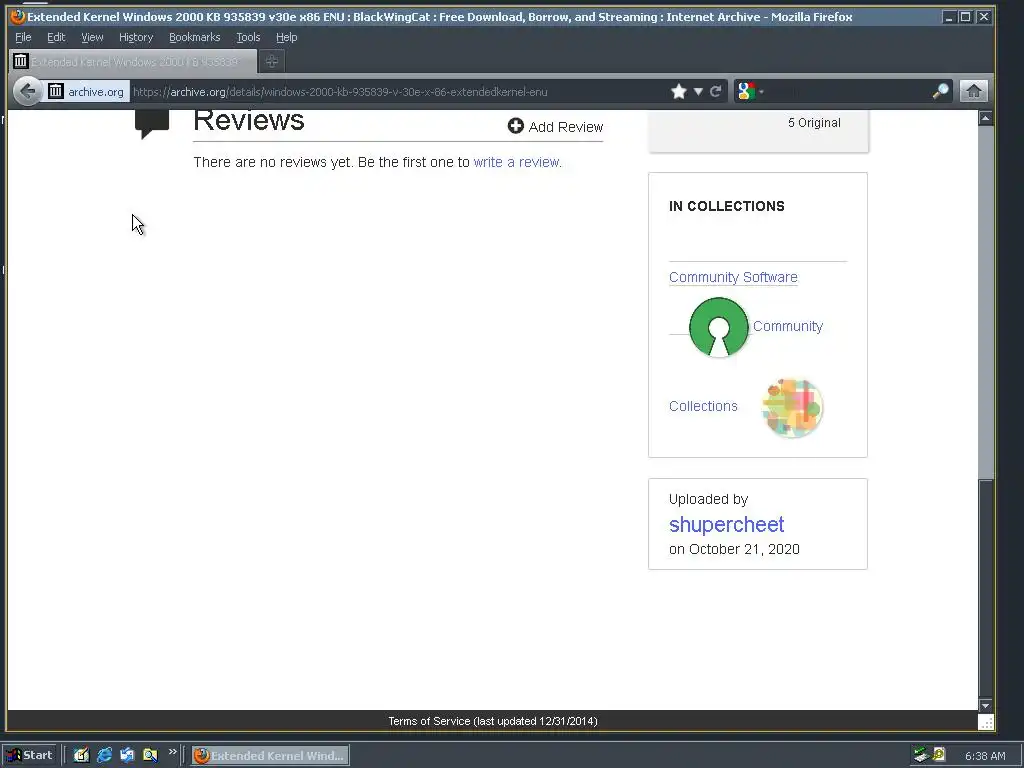This screenshot has width=1024, height=768.
Task: Open the Tools menu
Action: click(248, 37)
